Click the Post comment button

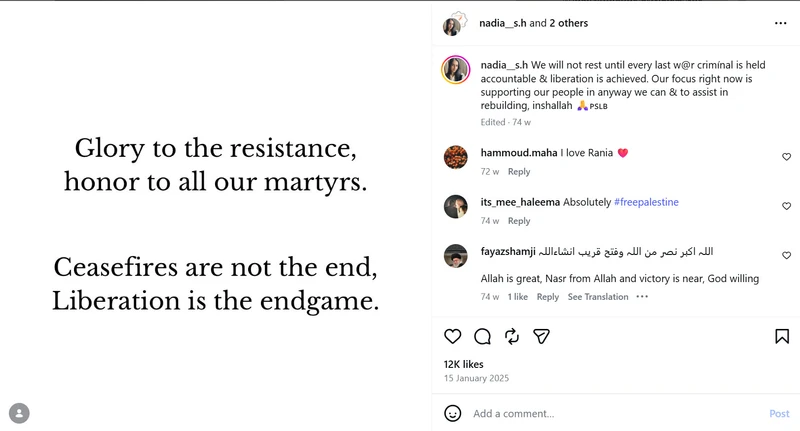coord(779,414)
